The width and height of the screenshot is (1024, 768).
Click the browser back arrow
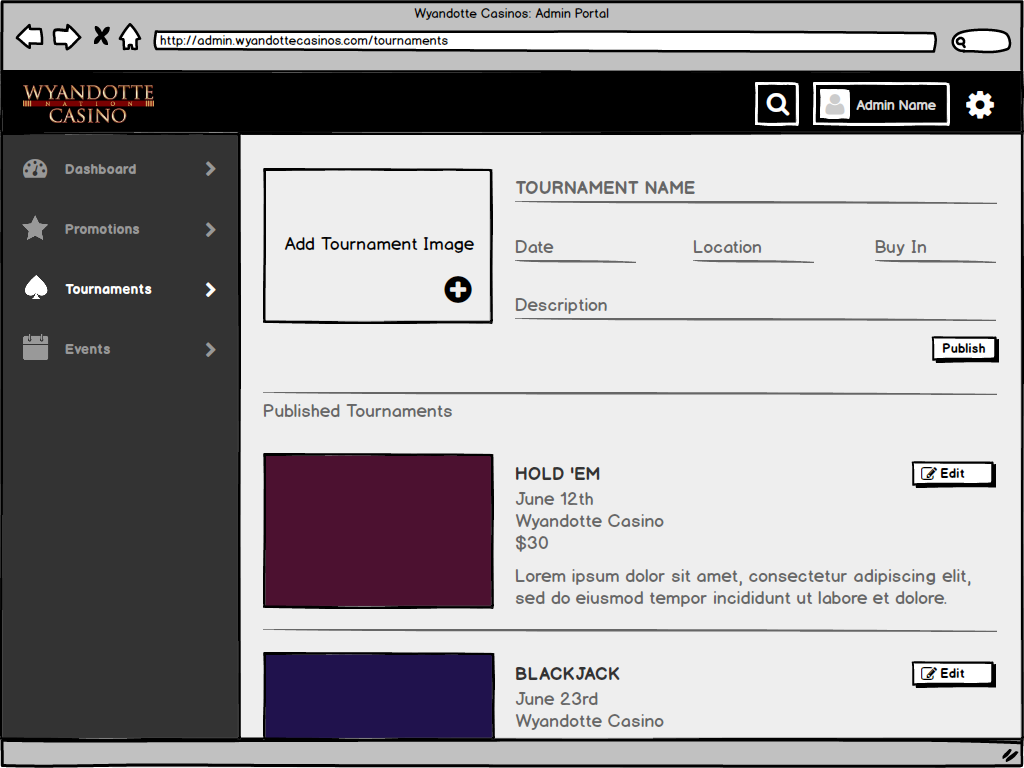(29, 37)
